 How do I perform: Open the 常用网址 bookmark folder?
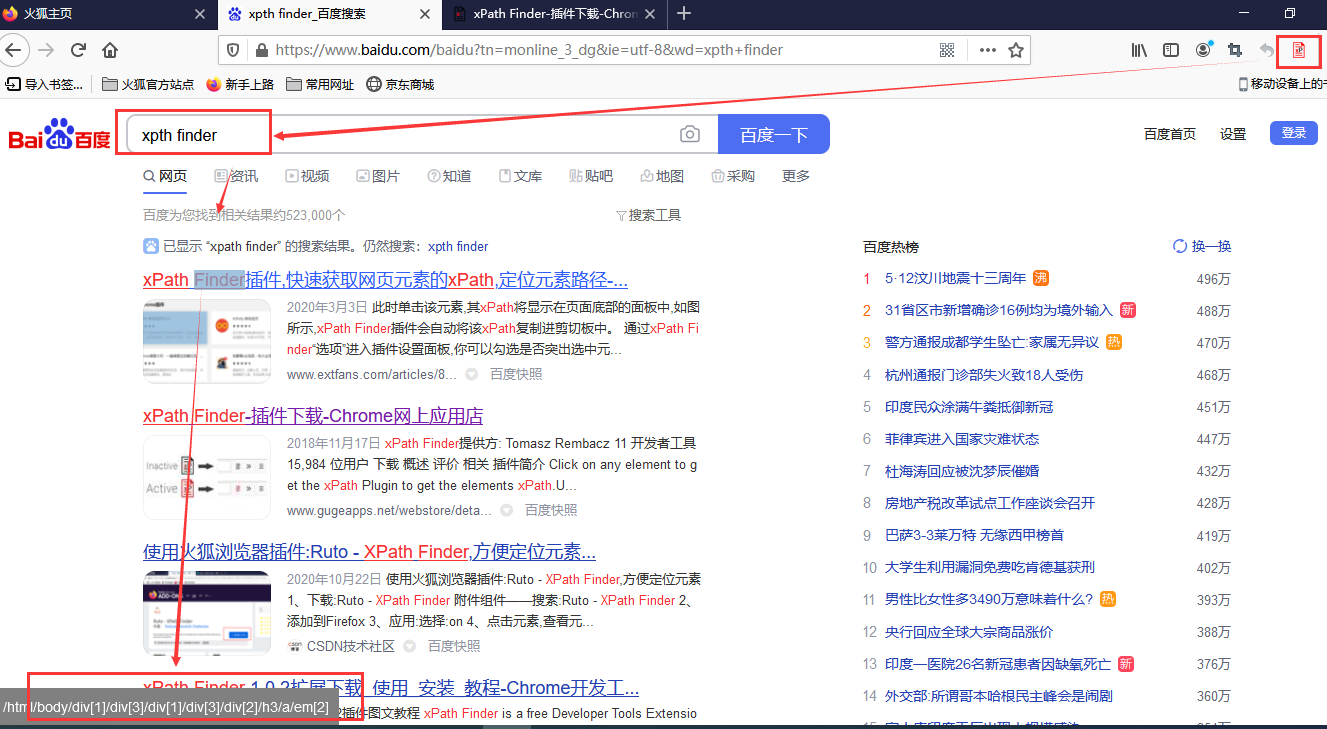(x=320, y=84)
